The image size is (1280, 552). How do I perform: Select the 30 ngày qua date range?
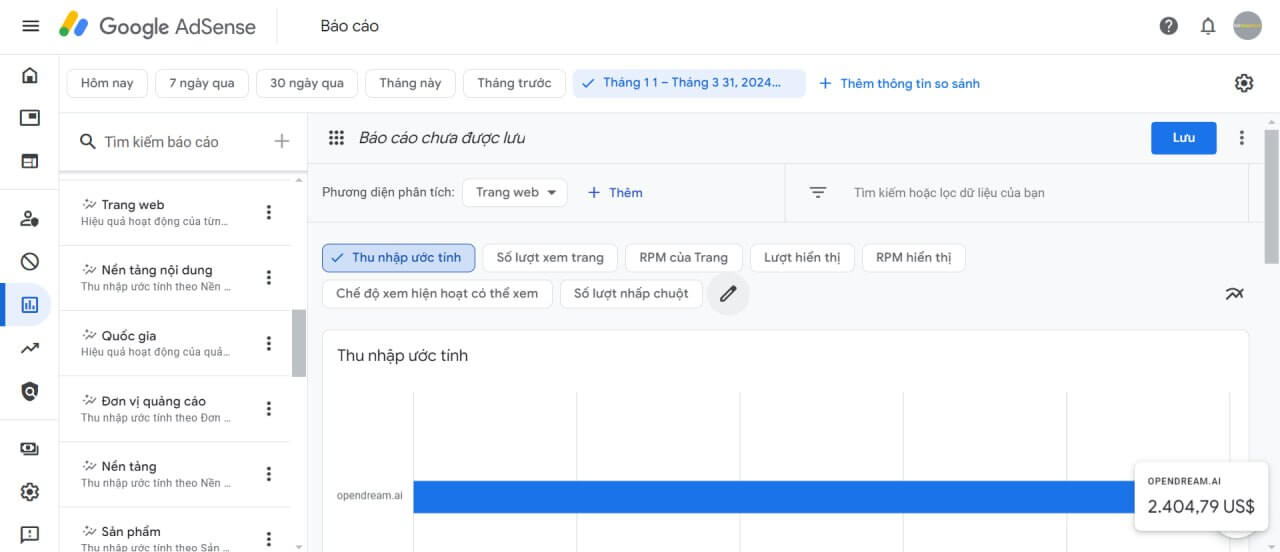pos(307,83)
